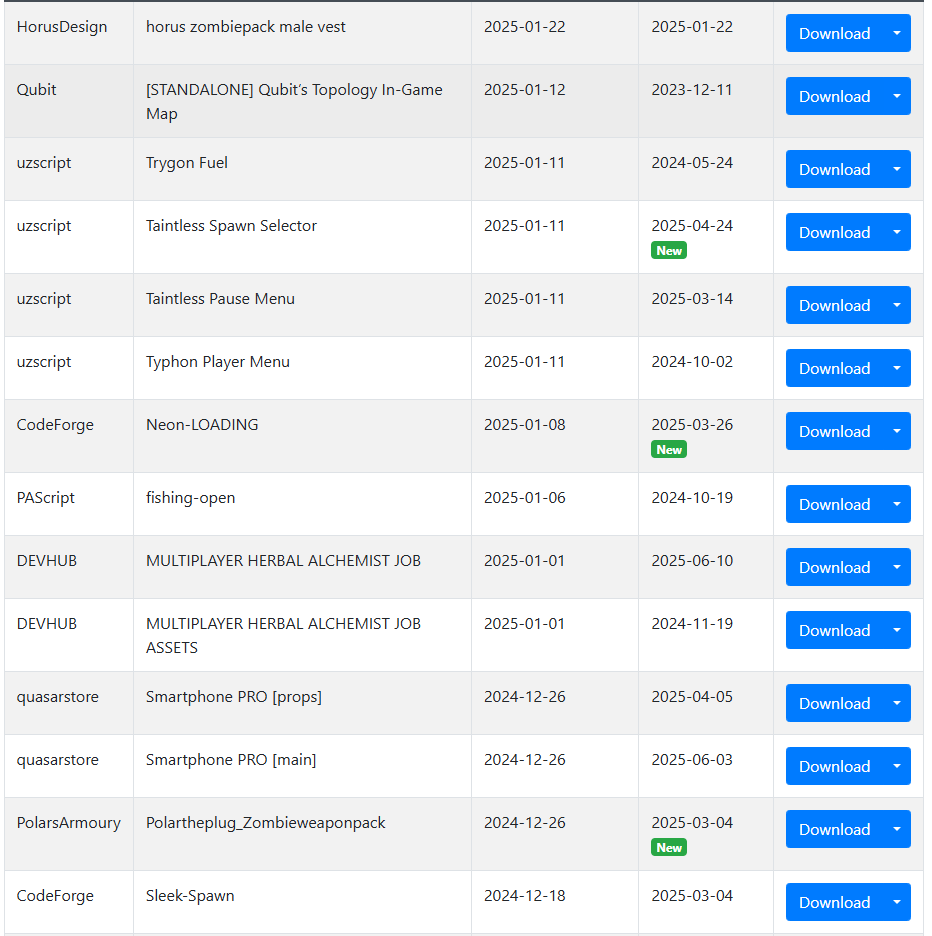
Task: Open dropdown arrow for horus zombiepack male vest
Action: click(x=897, y=33)
